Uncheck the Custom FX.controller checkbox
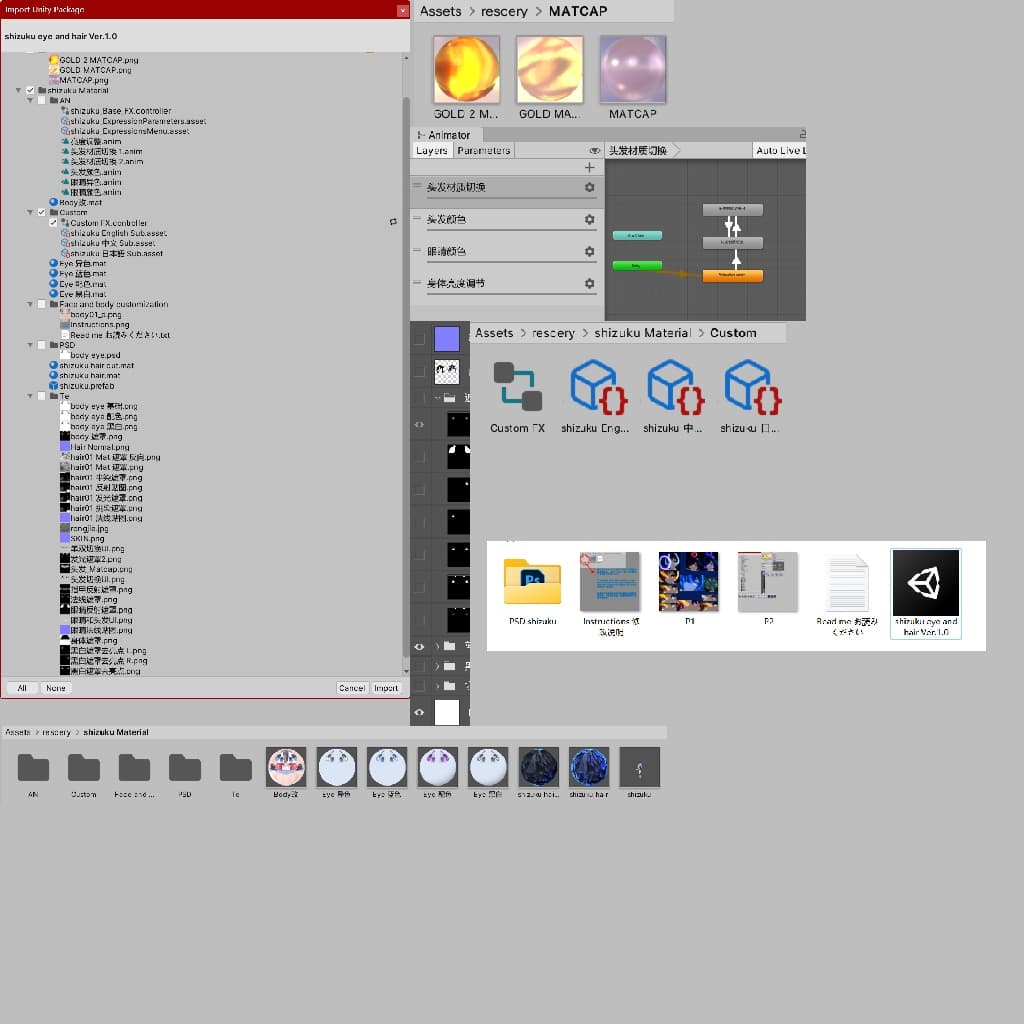This screenshot has width=1024, height=1024. (53, 223)
